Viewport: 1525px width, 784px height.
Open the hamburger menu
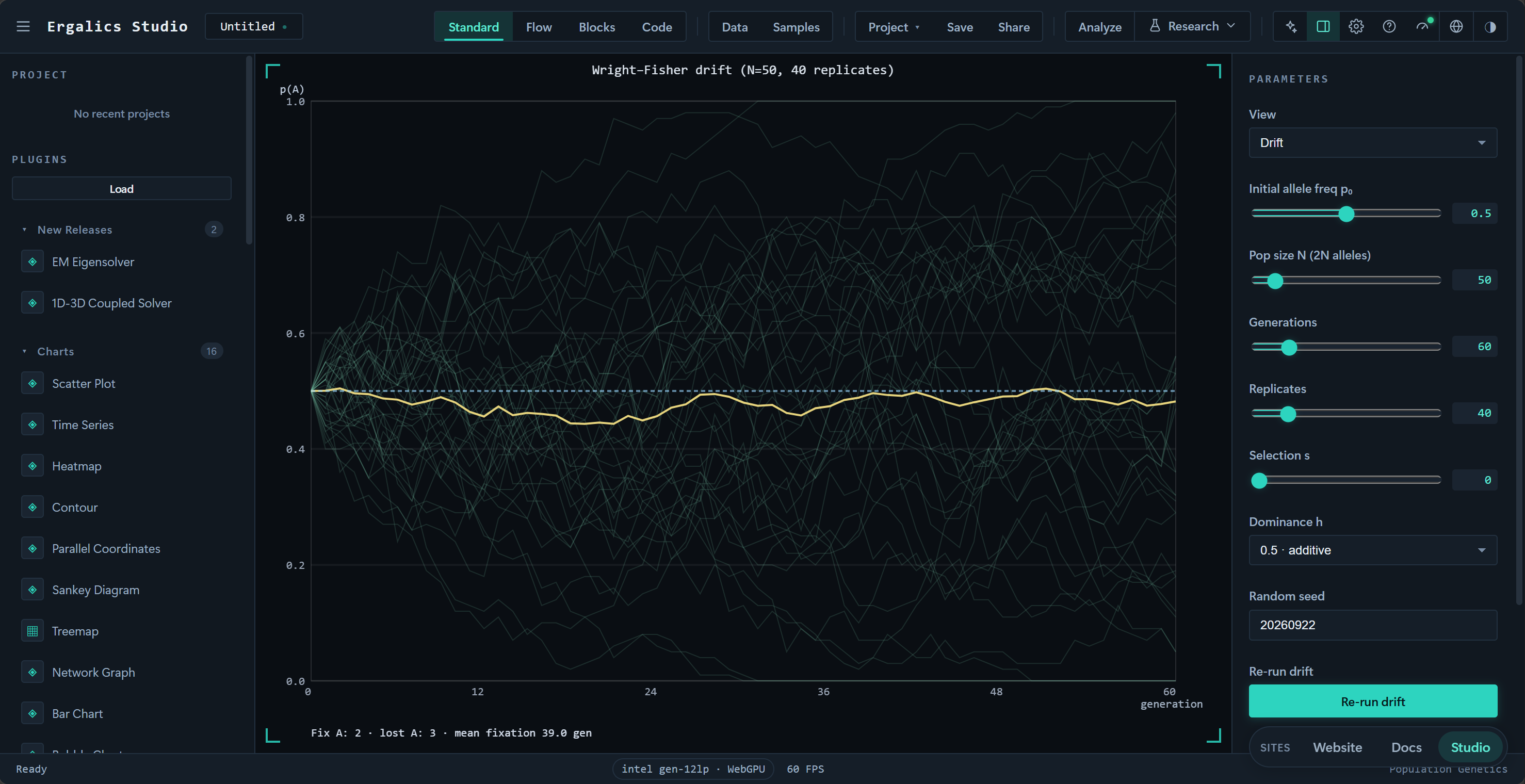23,27
